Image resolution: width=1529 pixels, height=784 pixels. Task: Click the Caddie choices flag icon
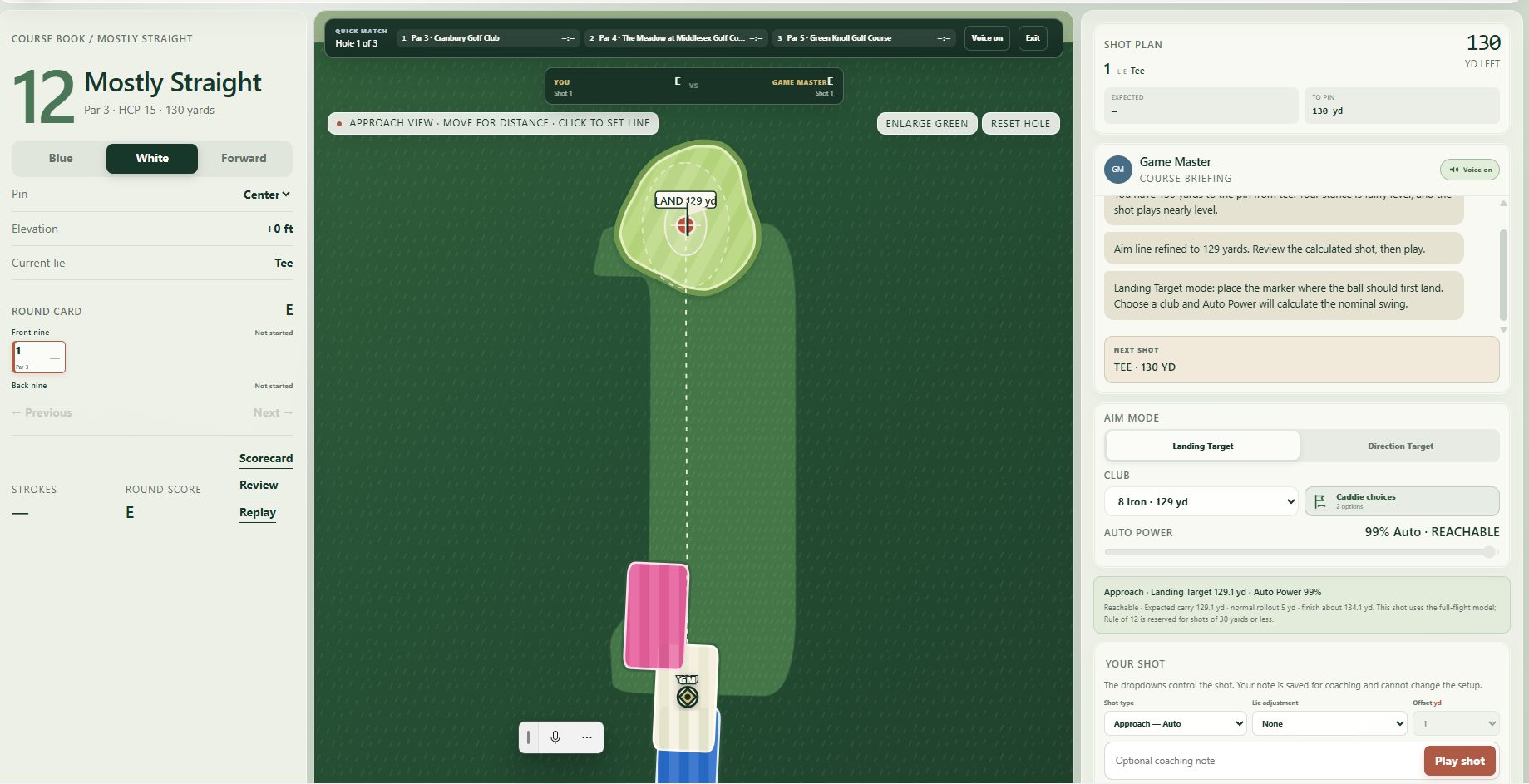pyautogui.click(x=1320, y=501)
